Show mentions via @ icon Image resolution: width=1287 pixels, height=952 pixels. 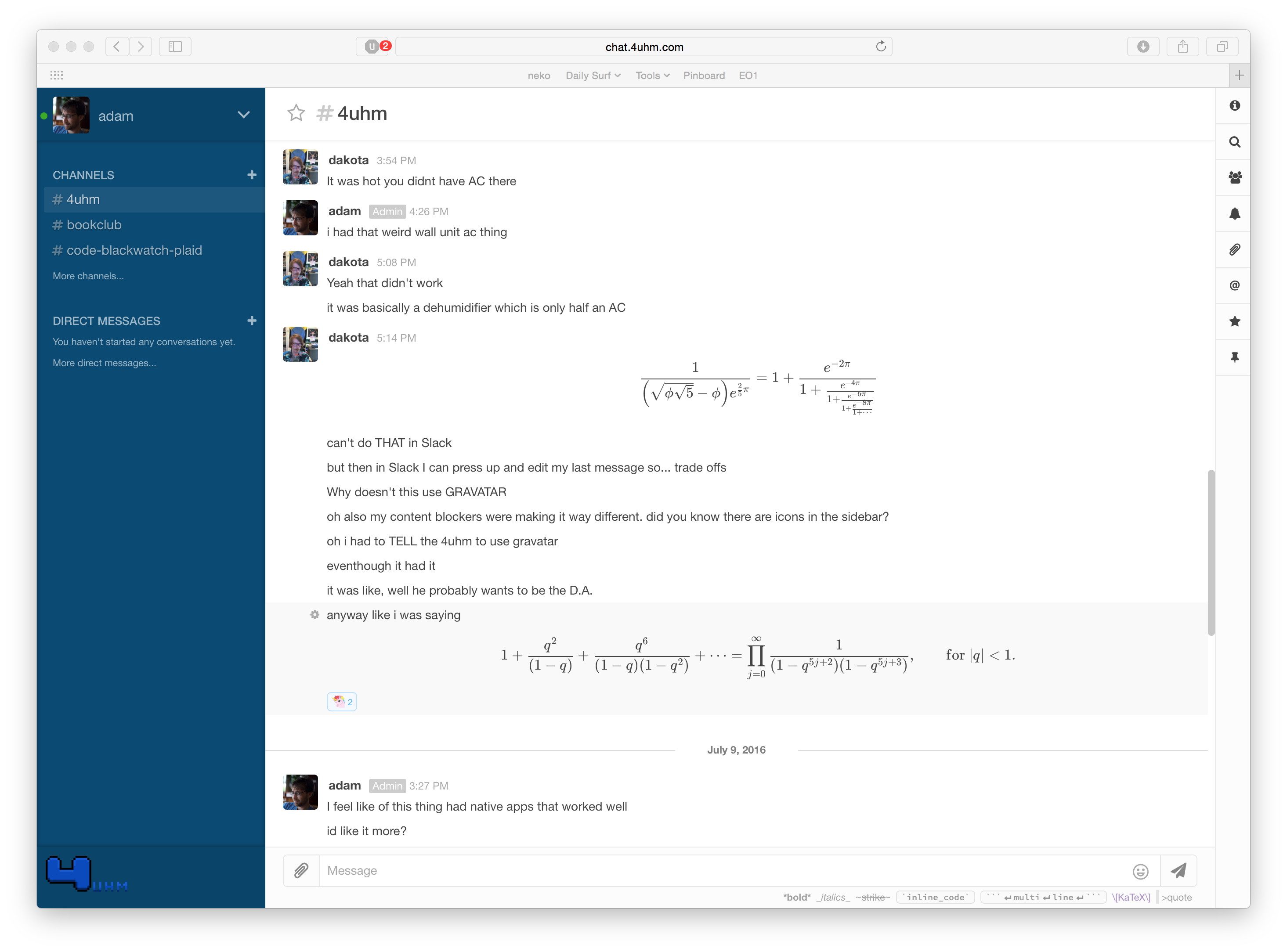point(1234,285)
